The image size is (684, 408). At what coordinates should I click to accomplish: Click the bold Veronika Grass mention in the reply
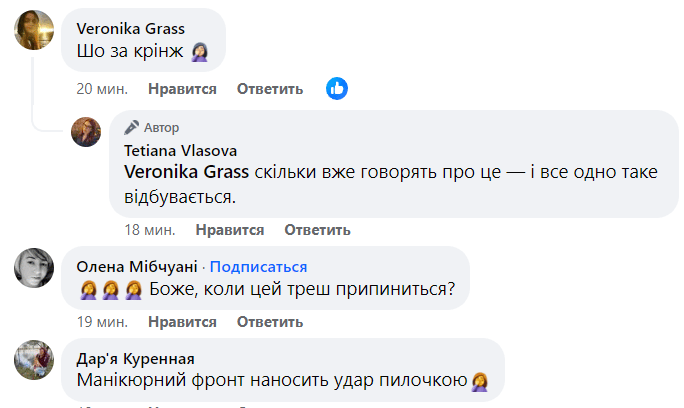185,173
